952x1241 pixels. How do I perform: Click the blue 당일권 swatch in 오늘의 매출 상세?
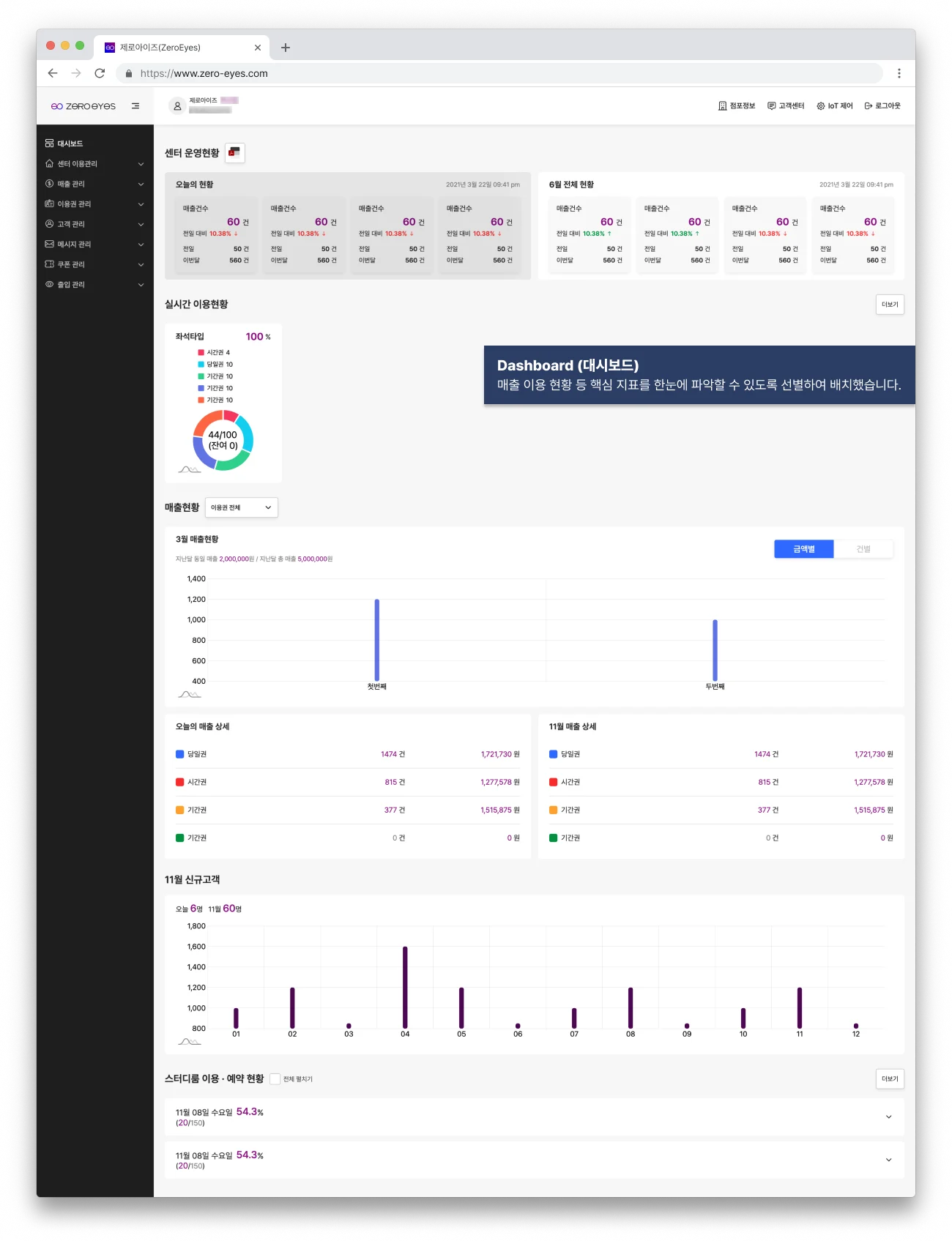[180, 754]
